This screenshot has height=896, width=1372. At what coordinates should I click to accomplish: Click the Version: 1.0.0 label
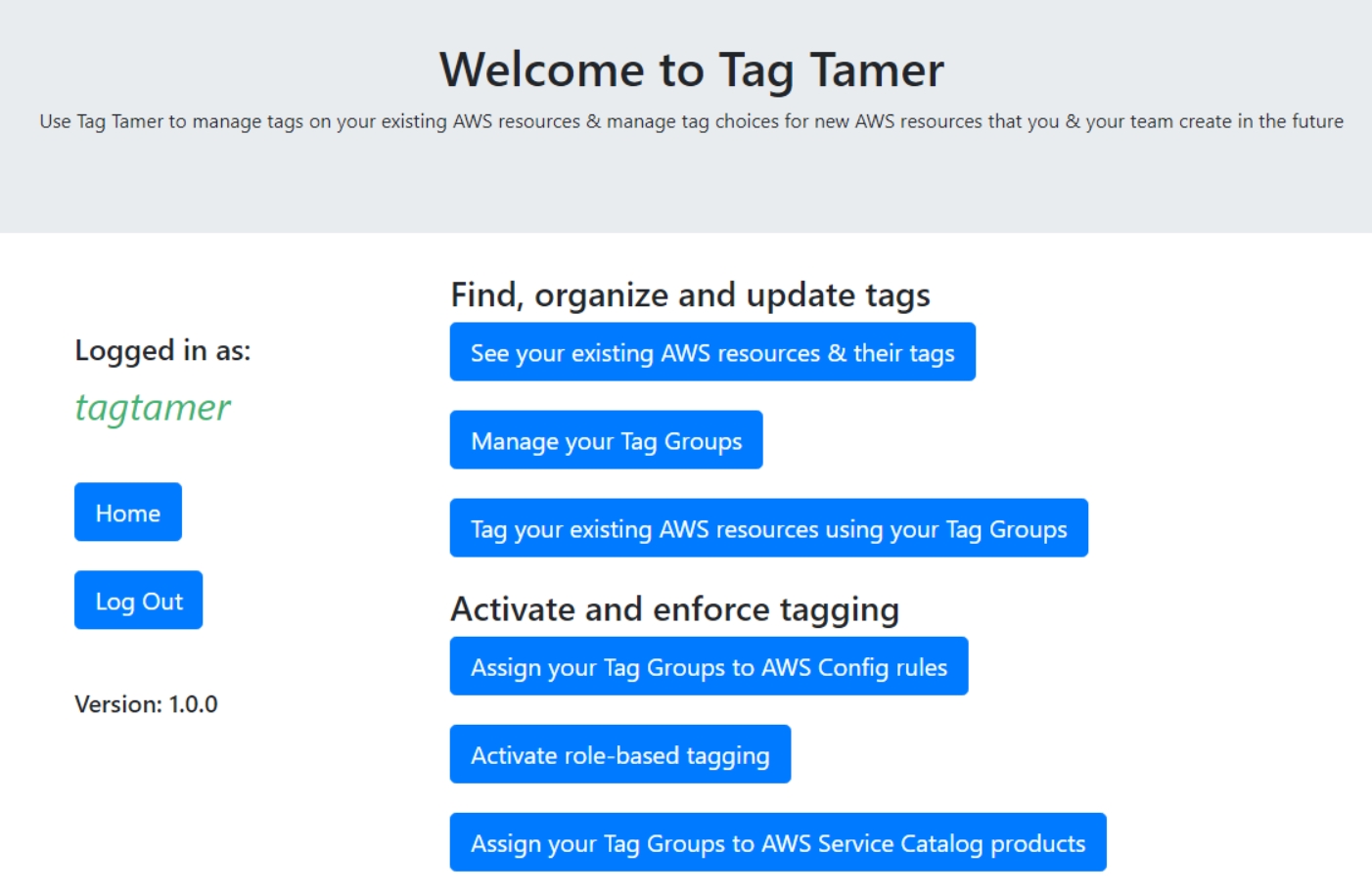click(146, 704)
